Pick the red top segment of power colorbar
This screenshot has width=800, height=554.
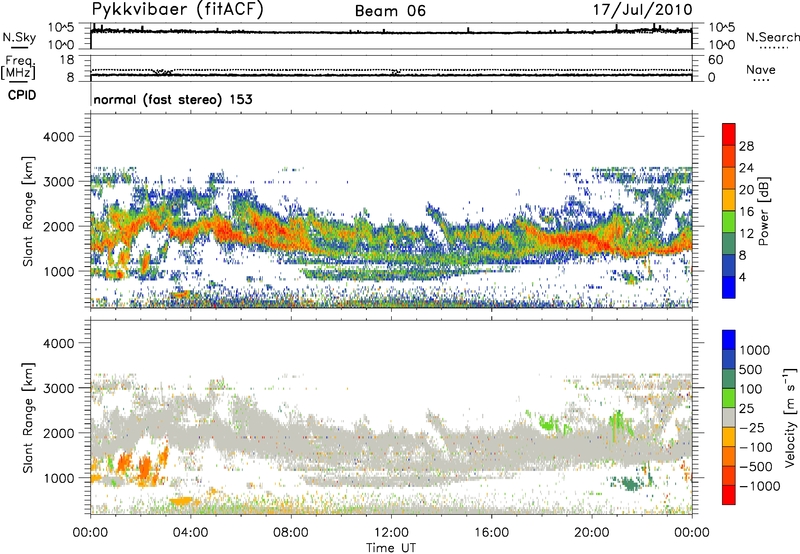coord(729,134)
